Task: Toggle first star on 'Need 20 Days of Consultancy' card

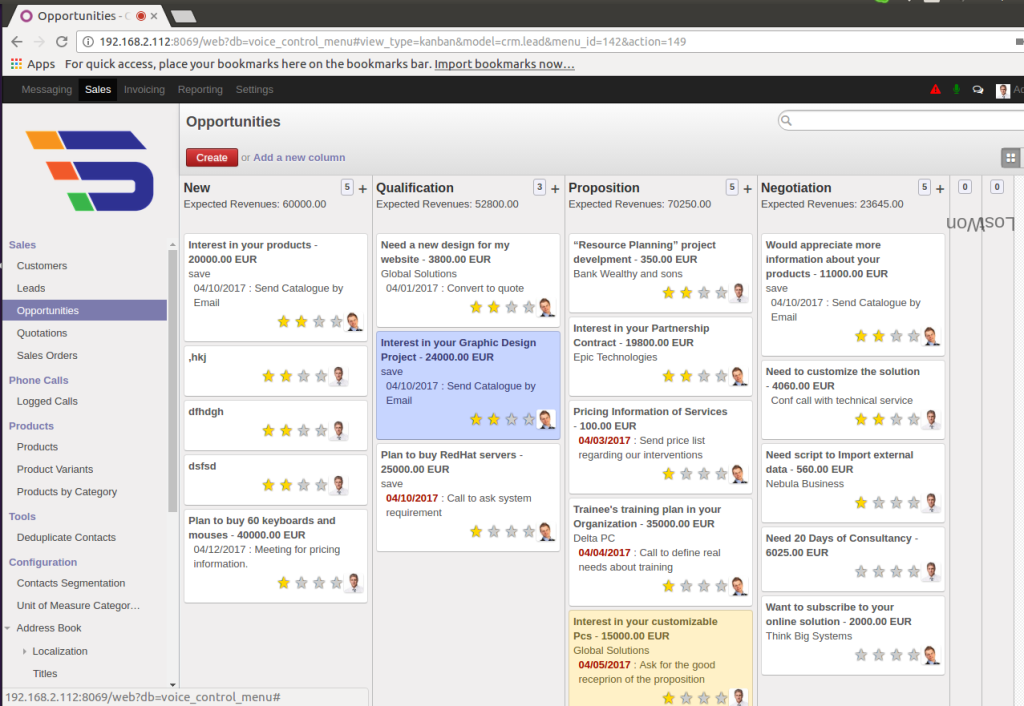Action: (x=860, y=572)
